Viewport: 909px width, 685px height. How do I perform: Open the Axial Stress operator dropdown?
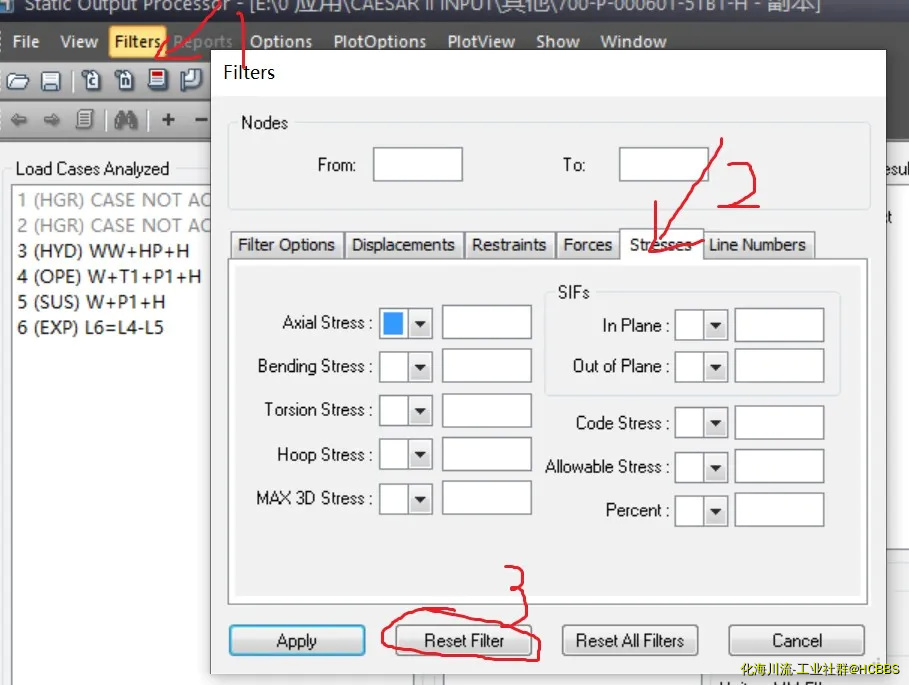(420, 323)
